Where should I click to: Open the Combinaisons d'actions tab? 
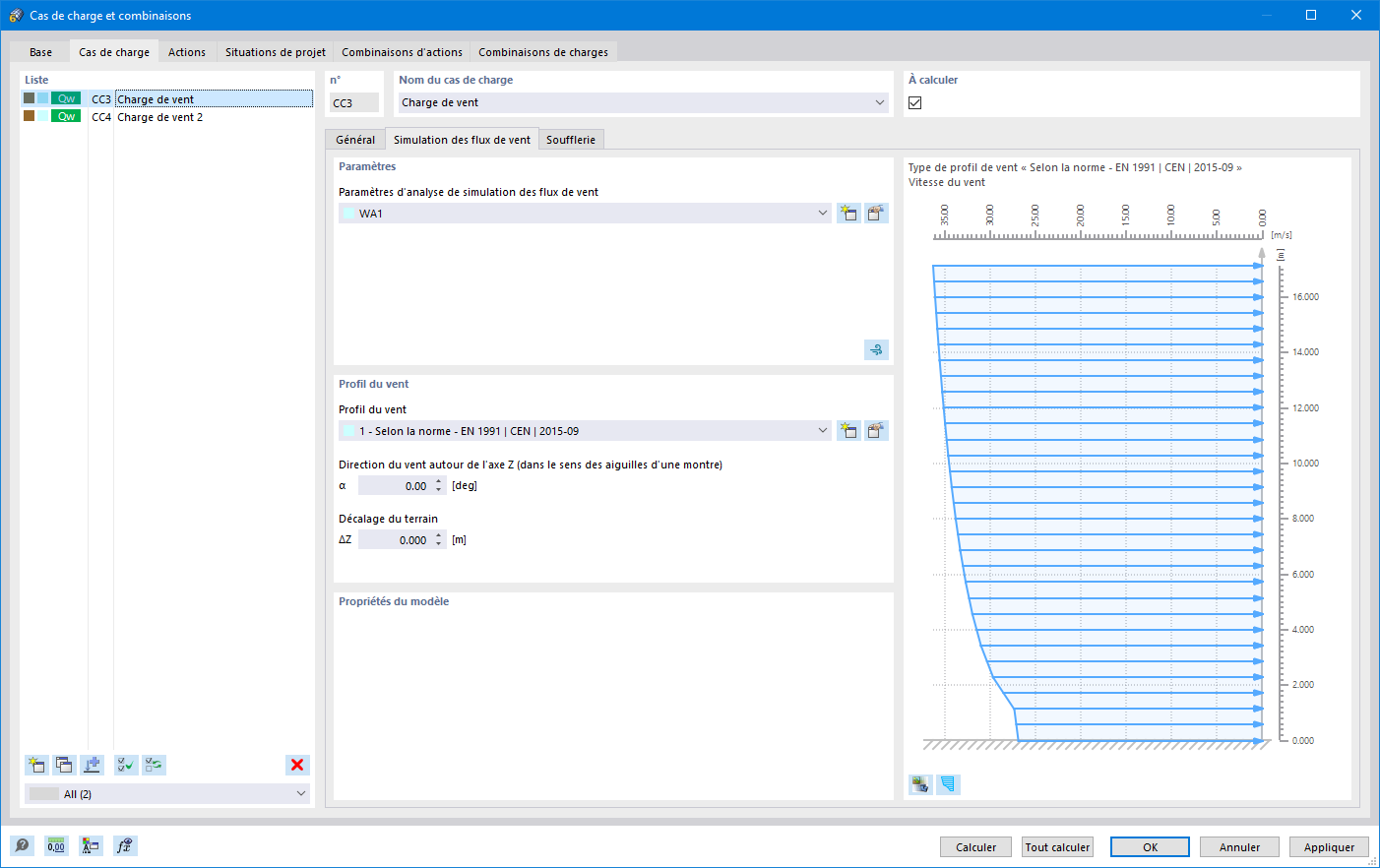tap(402, 52)
